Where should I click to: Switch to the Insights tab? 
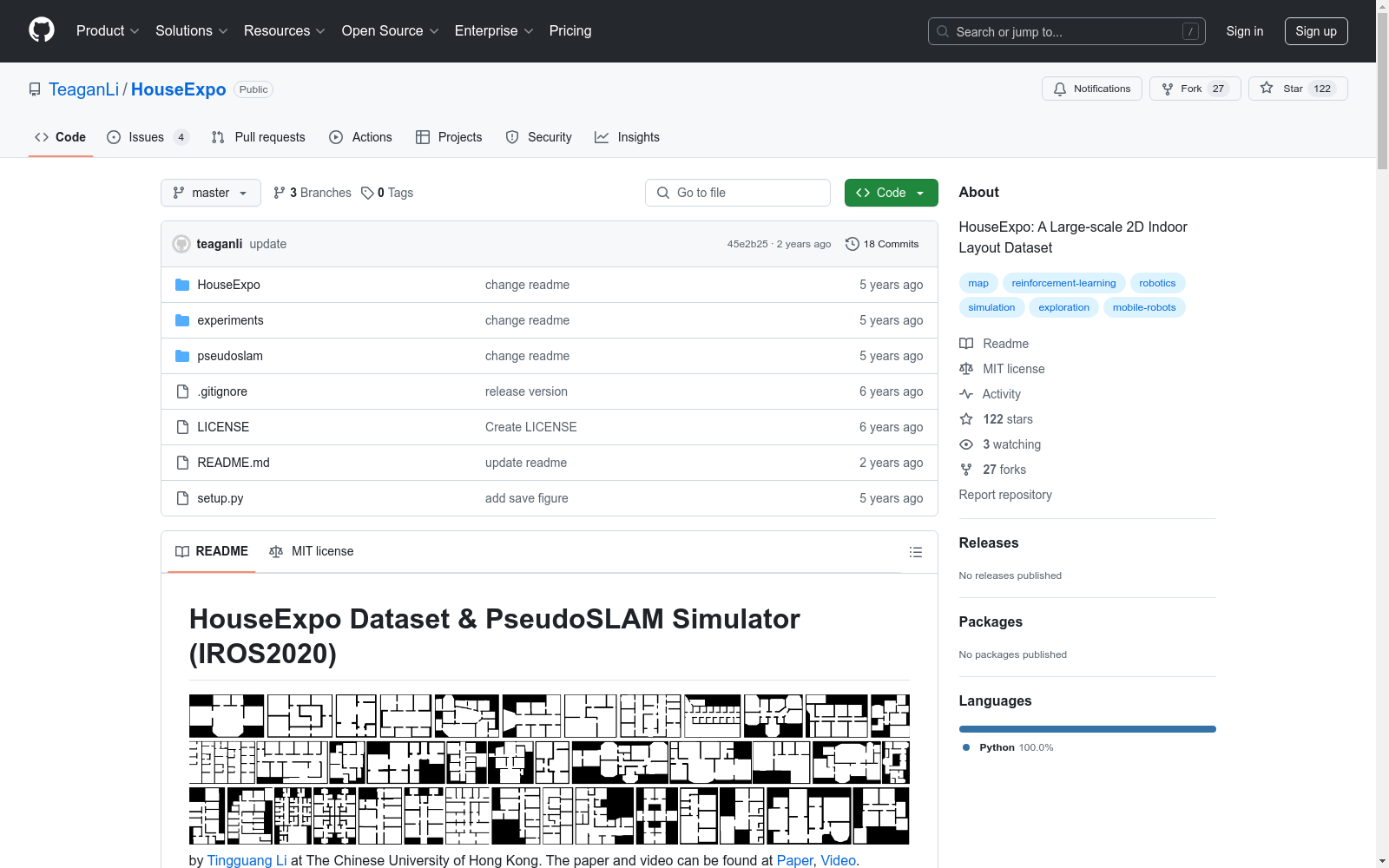pos(628,137)
